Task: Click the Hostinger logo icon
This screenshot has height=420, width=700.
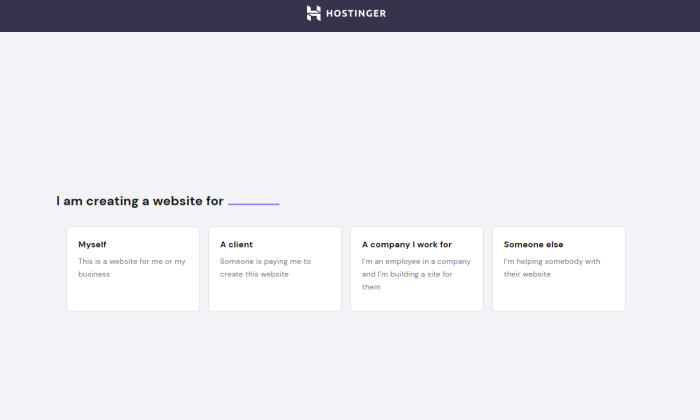Action: [x=313, y=13]
